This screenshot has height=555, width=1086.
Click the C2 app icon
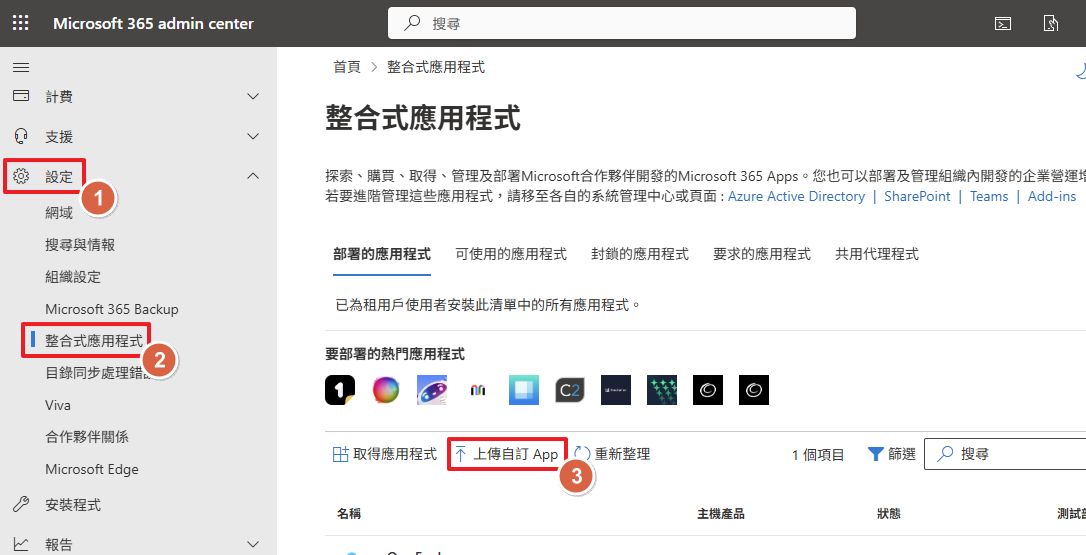pyautogui.click(x=570, y=390)
